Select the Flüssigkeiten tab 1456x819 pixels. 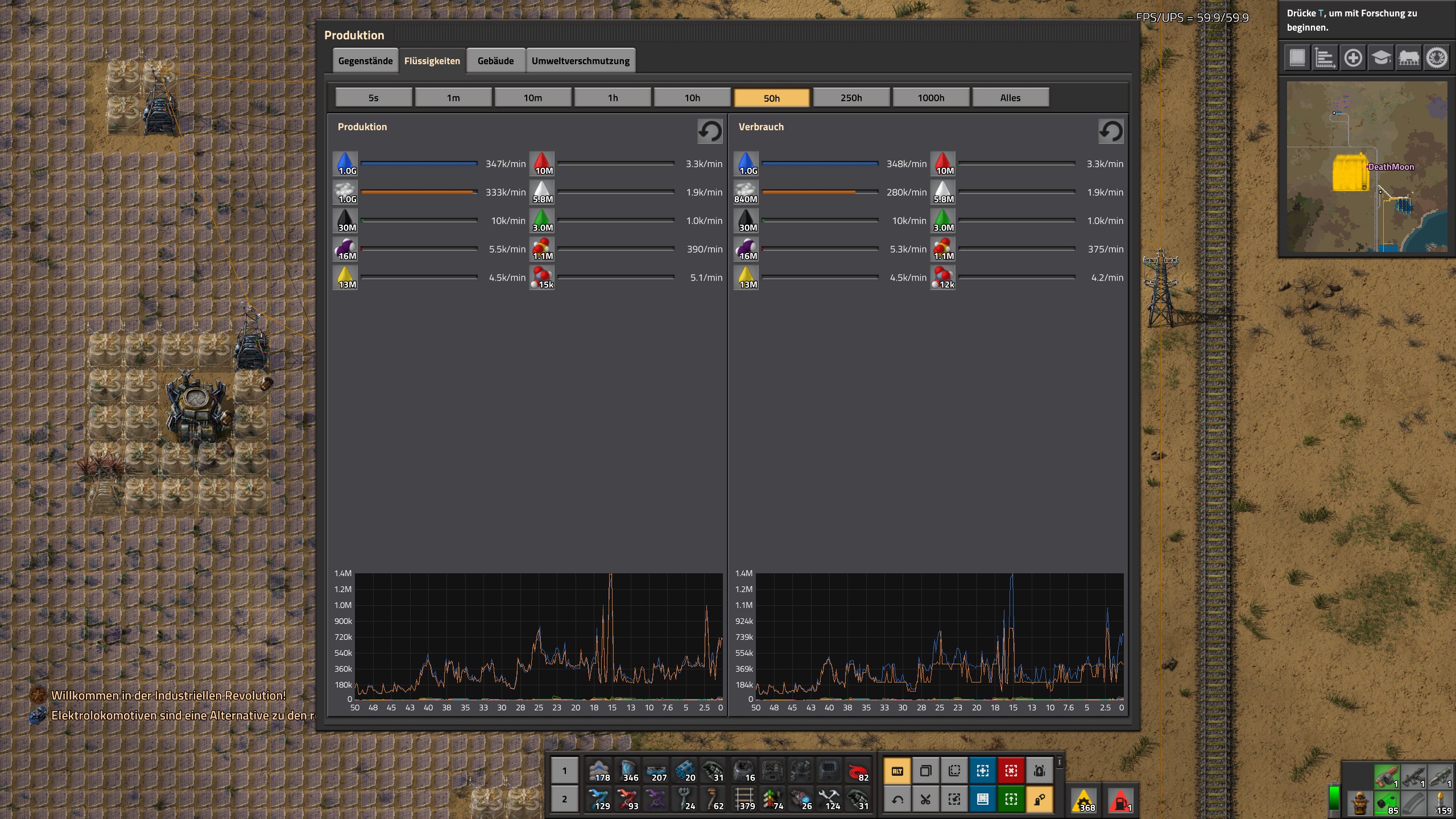coord(432,61)
